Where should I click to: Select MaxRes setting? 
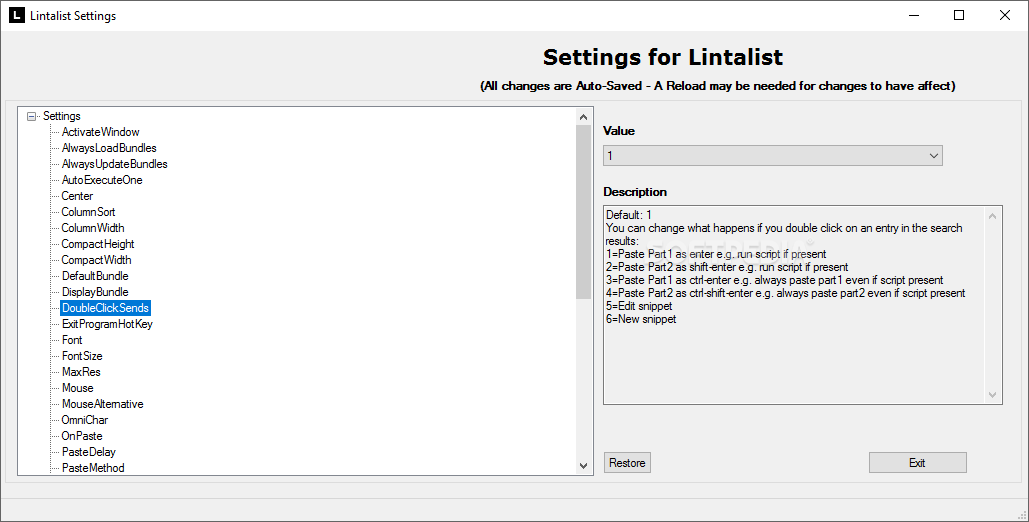(81, 372)
